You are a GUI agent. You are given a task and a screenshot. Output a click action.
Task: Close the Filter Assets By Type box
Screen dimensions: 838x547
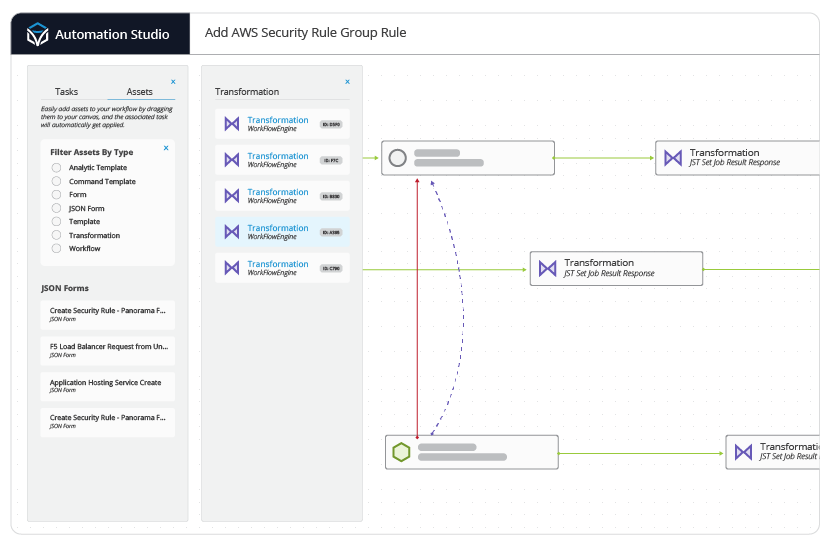(166, 148)
